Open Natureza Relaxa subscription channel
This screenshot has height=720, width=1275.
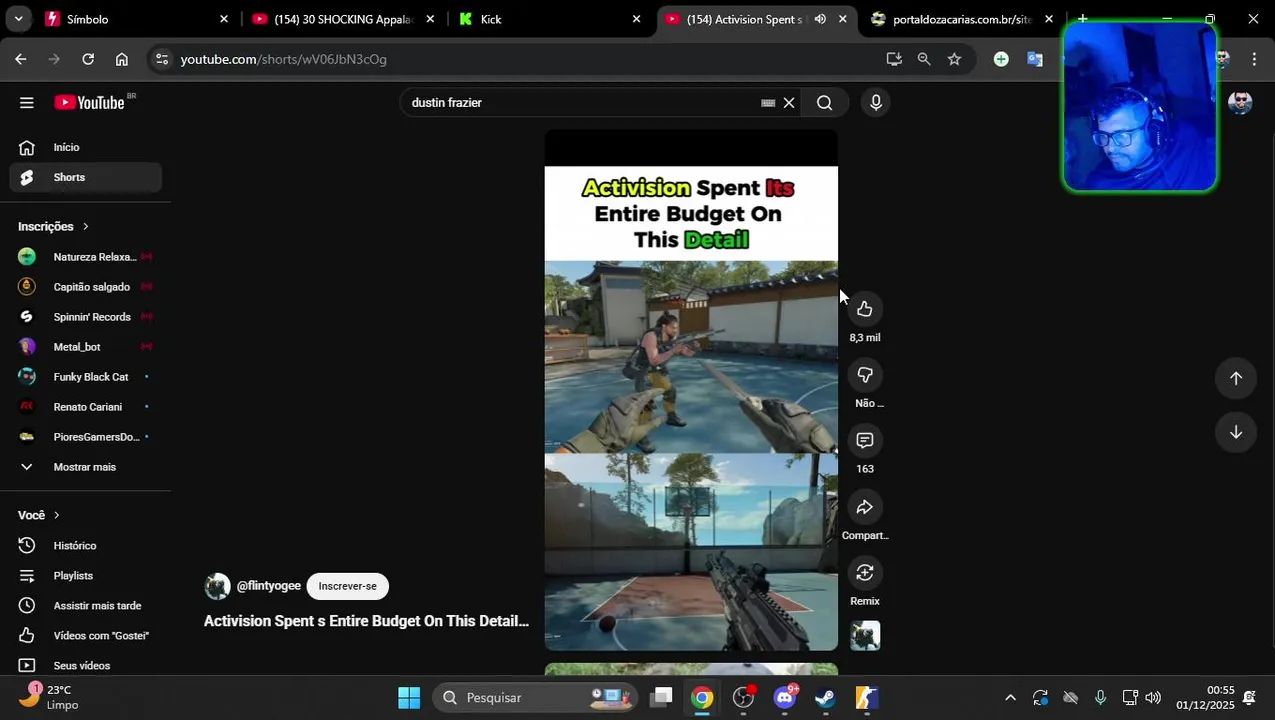(86, 257)
